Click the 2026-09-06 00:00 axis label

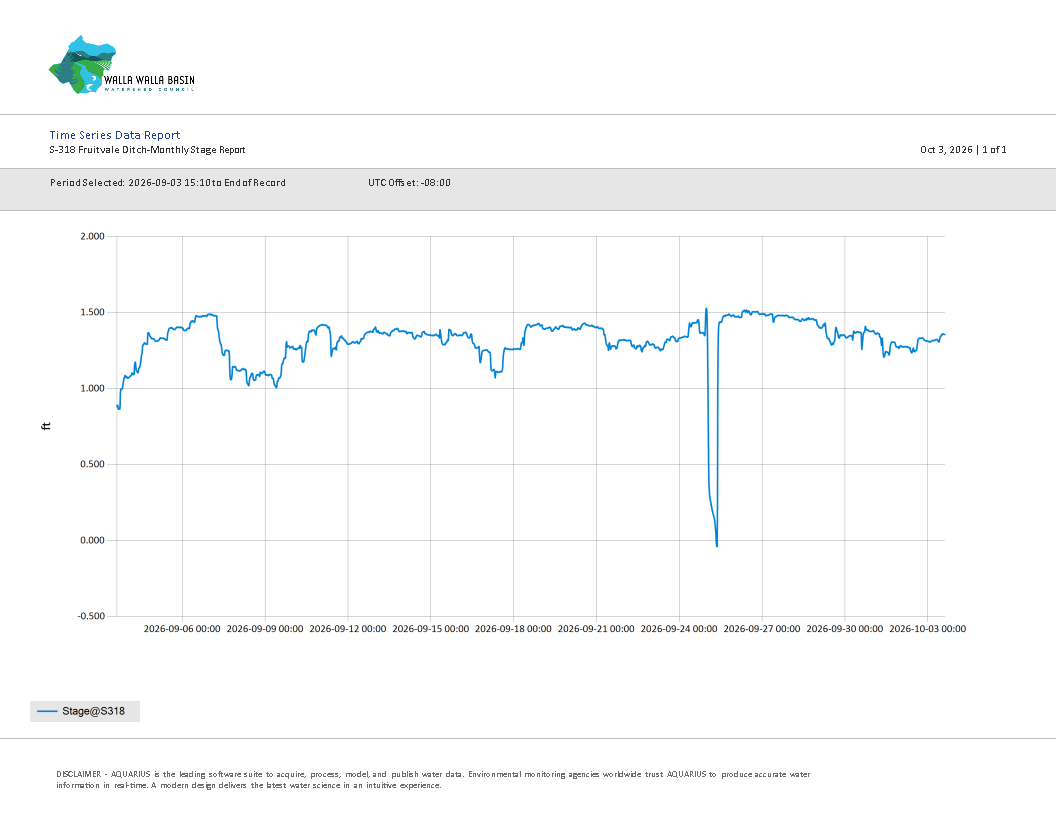[182, 629]
